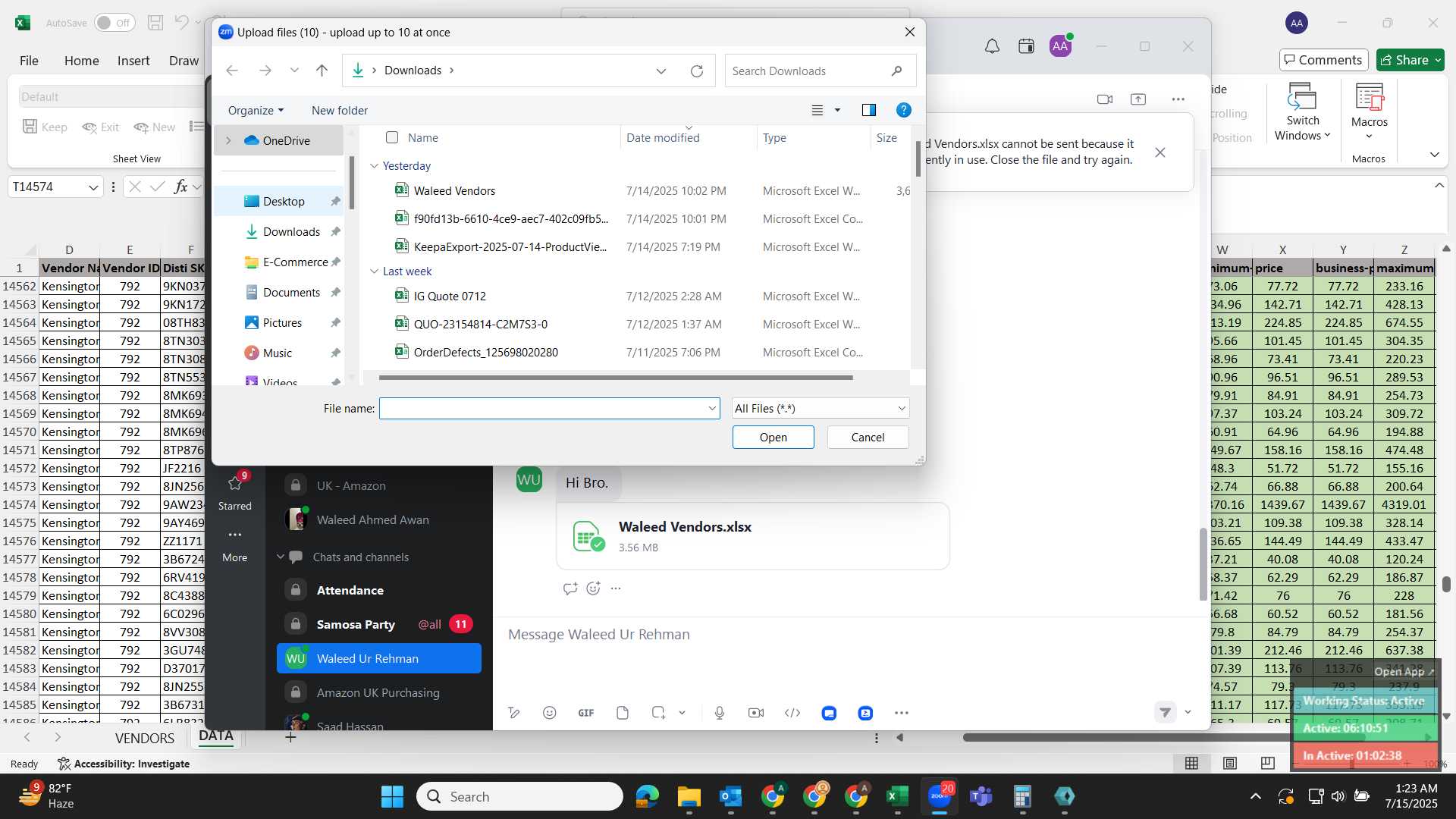
Task: Click the Open App link in status widget
Action: point(1404,671)
